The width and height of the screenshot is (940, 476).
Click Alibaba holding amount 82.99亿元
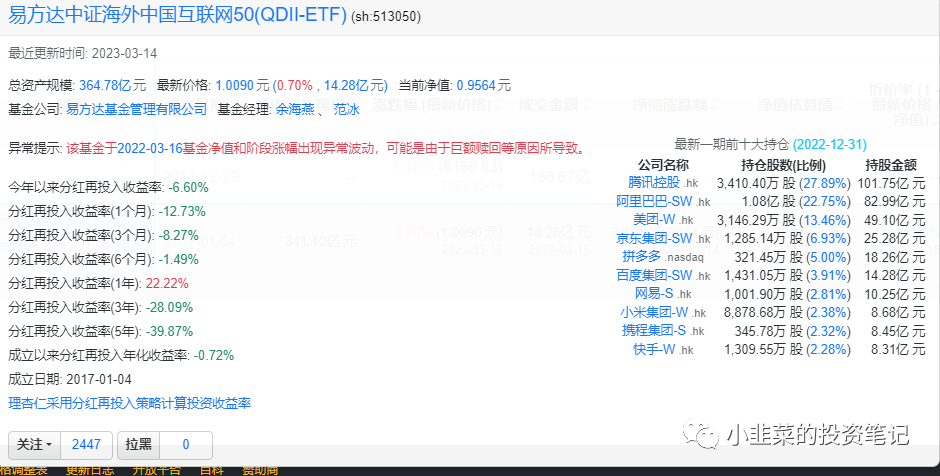894,202
